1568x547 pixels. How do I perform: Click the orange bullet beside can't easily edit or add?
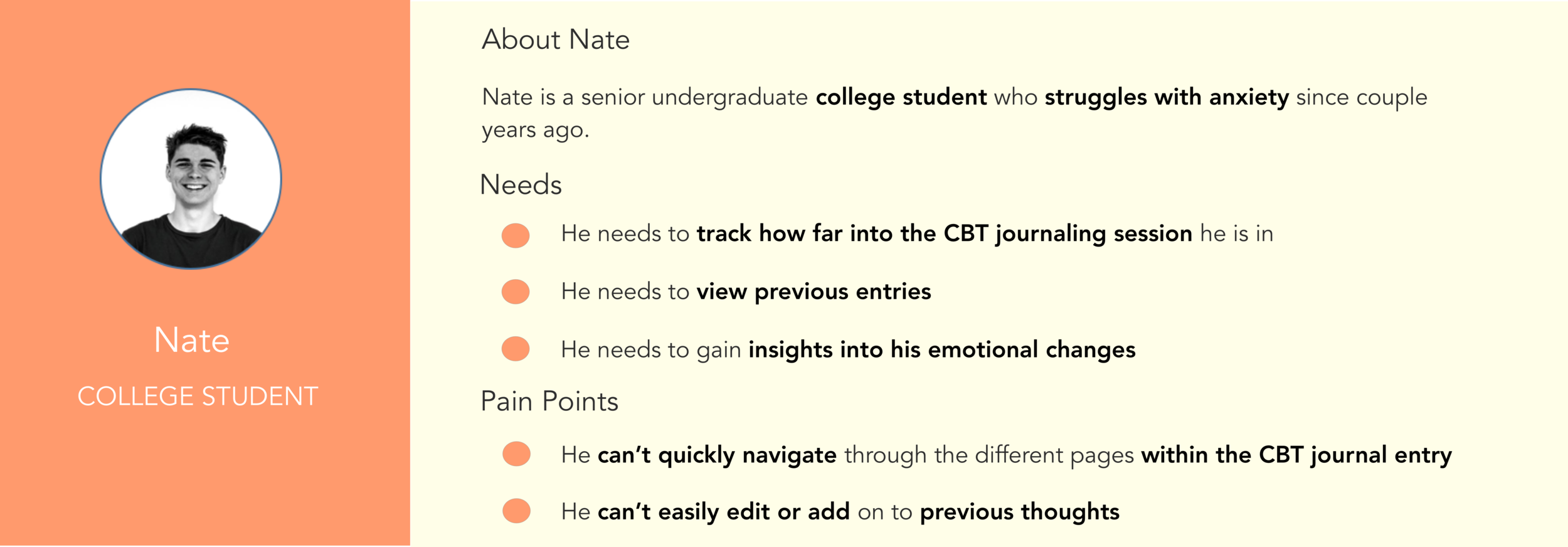(516, 511)
